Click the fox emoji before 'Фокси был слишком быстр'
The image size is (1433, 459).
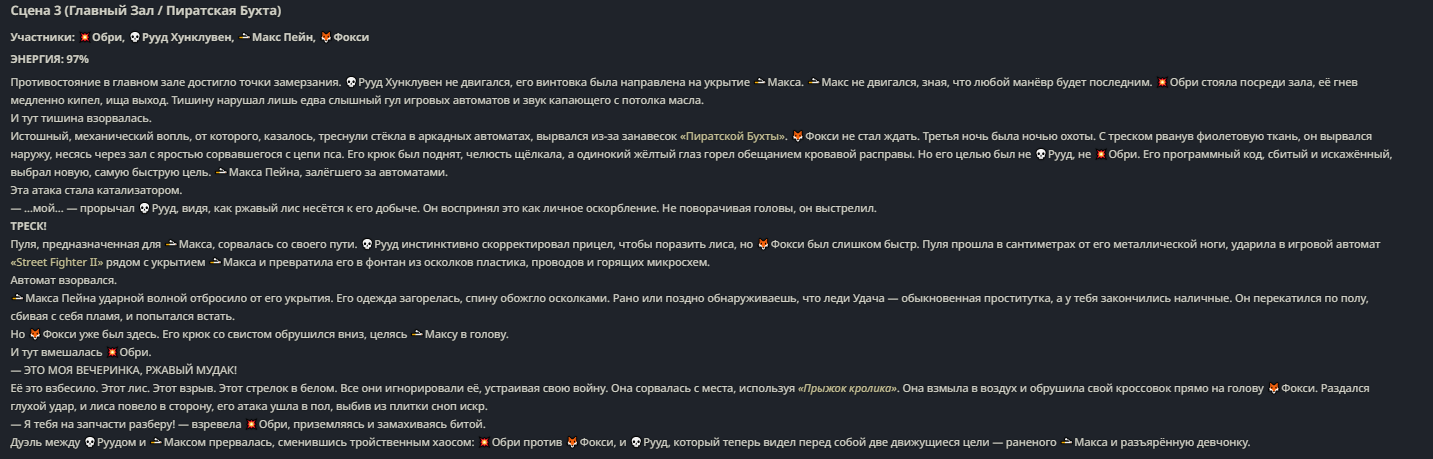tap(763, 244)
